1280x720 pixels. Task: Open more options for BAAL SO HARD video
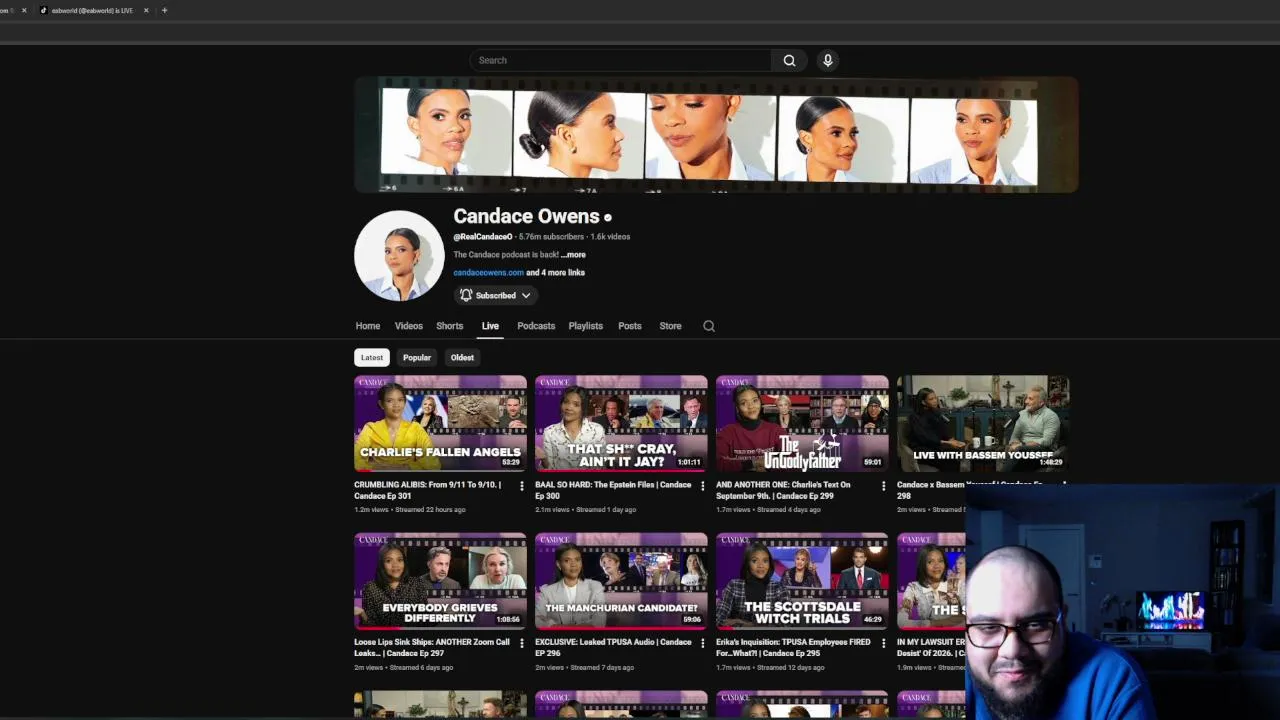pyautogui.click(x=702, y=486)
